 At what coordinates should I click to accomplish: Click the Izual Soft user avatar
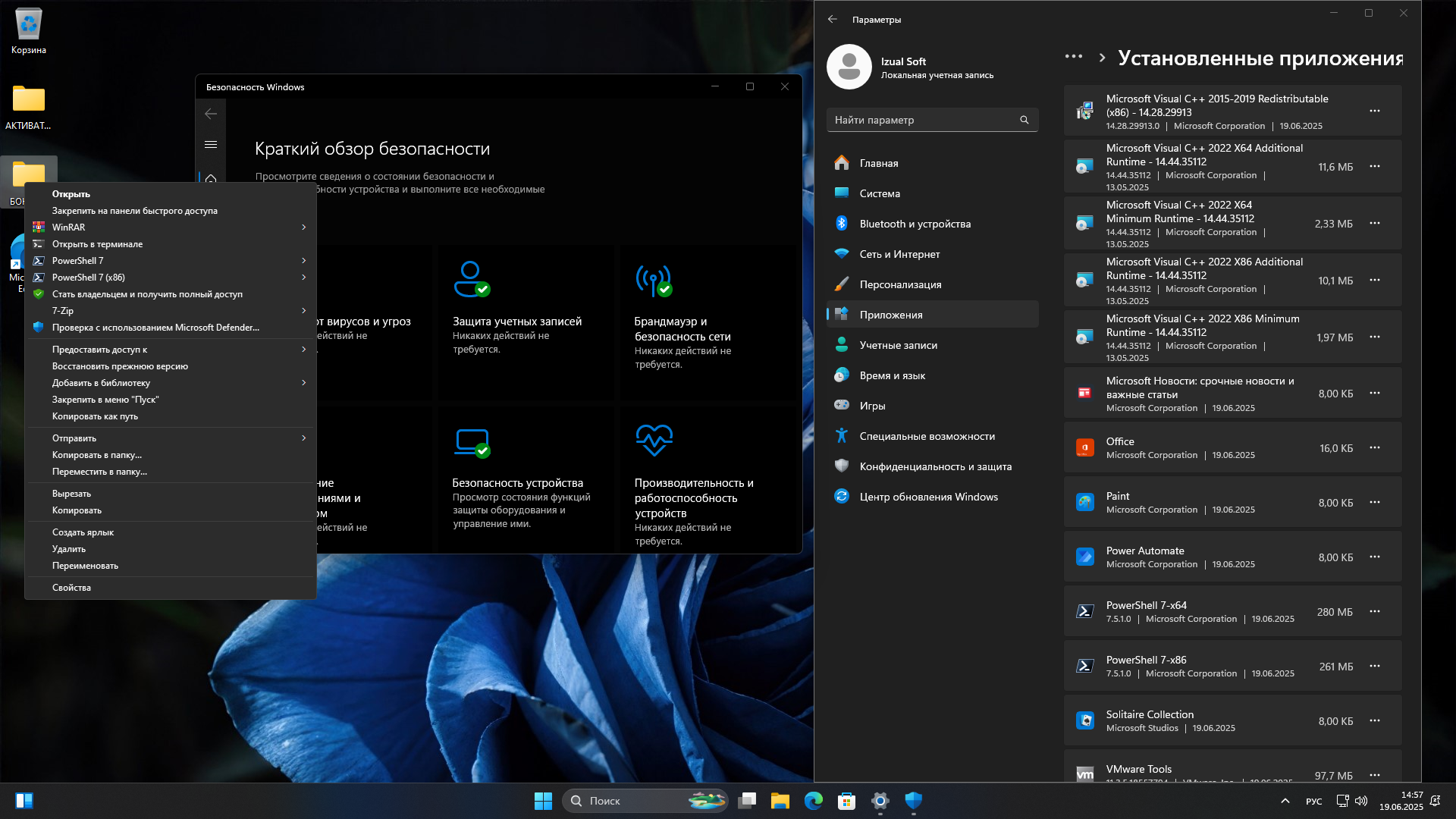coord(849,67)
